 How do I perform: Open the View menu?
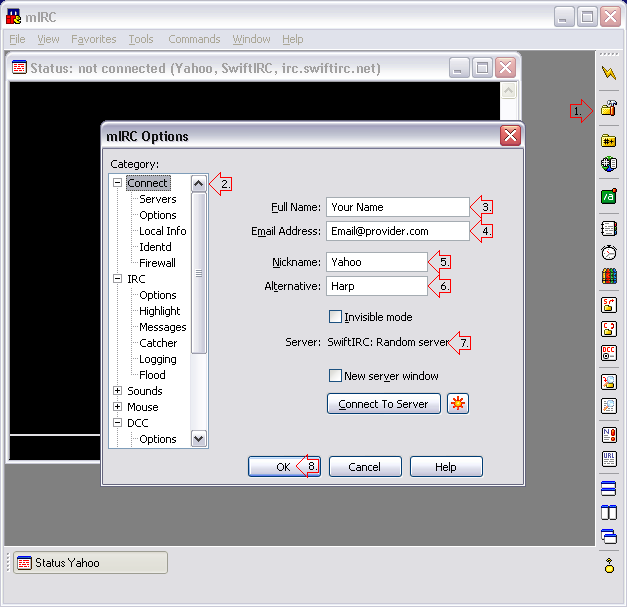coord(48,39)
